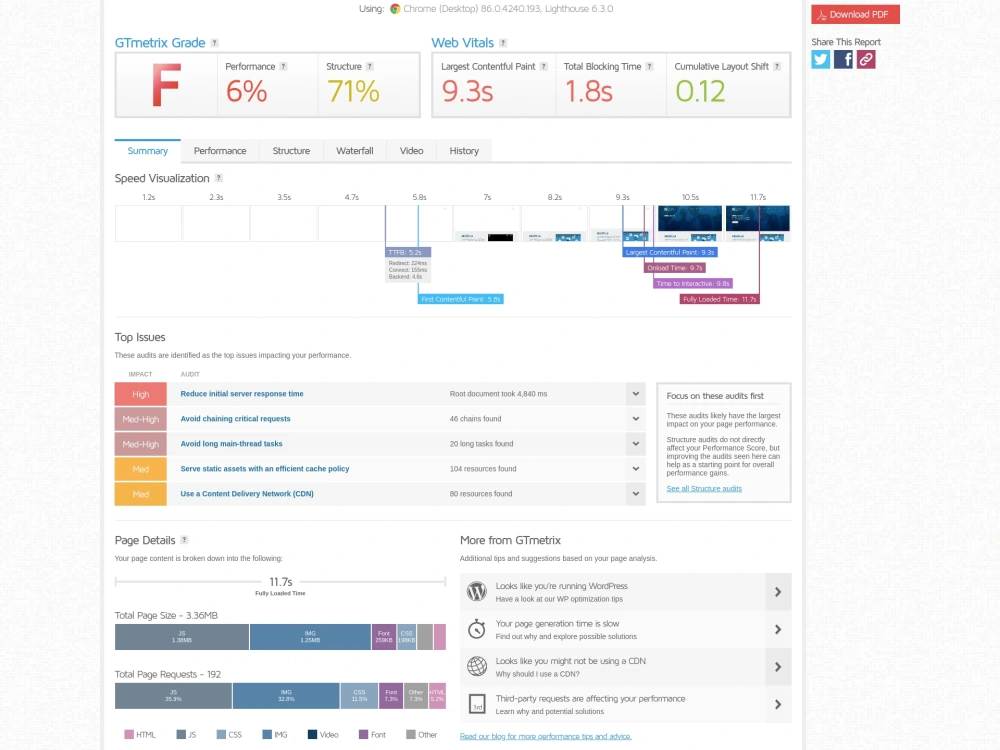Open Reduce initial server response time link
Image resolution: width=1000 pixels, height=750 pixels.
tap(242, 394)
